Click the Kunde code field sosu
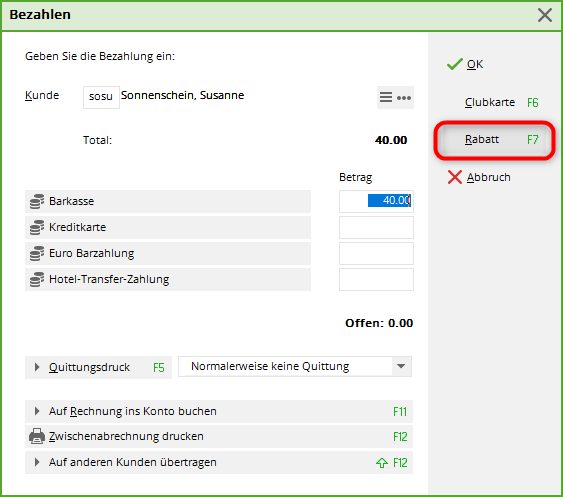 pyautogui.click(x=101, y=97)
